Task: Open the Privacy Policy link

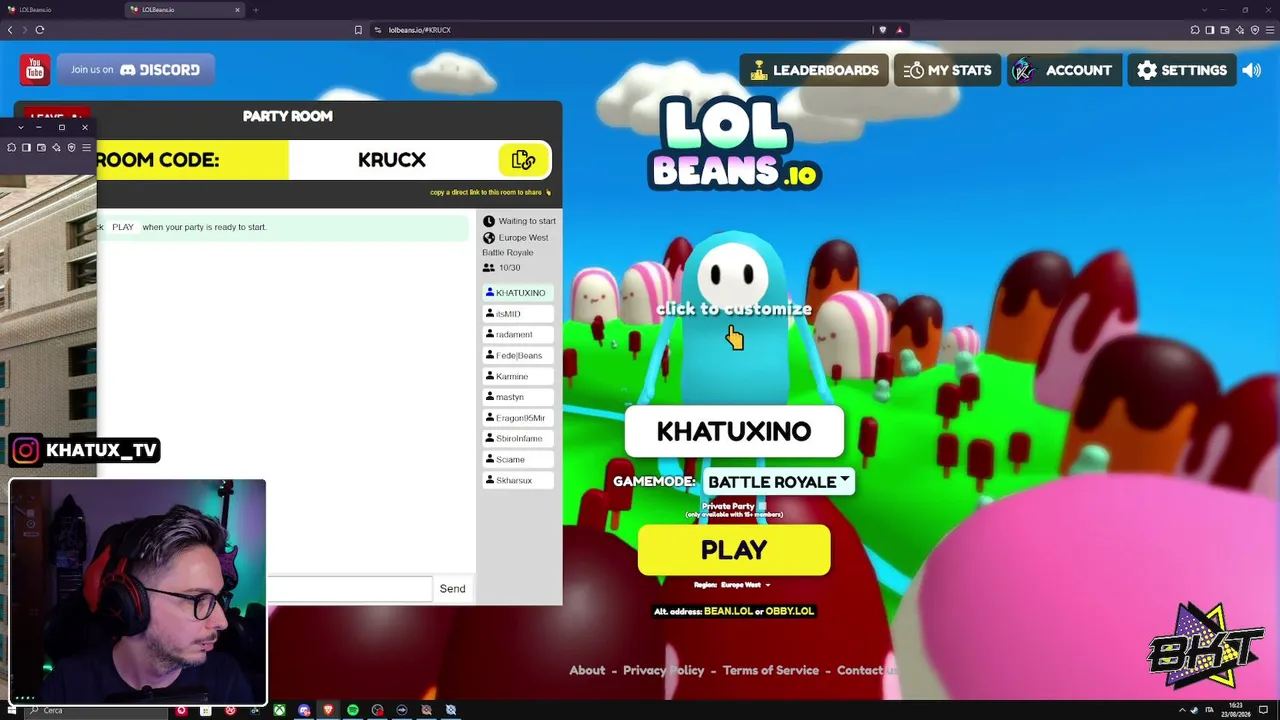Action: pyautogui.click(x=664, y=670)
